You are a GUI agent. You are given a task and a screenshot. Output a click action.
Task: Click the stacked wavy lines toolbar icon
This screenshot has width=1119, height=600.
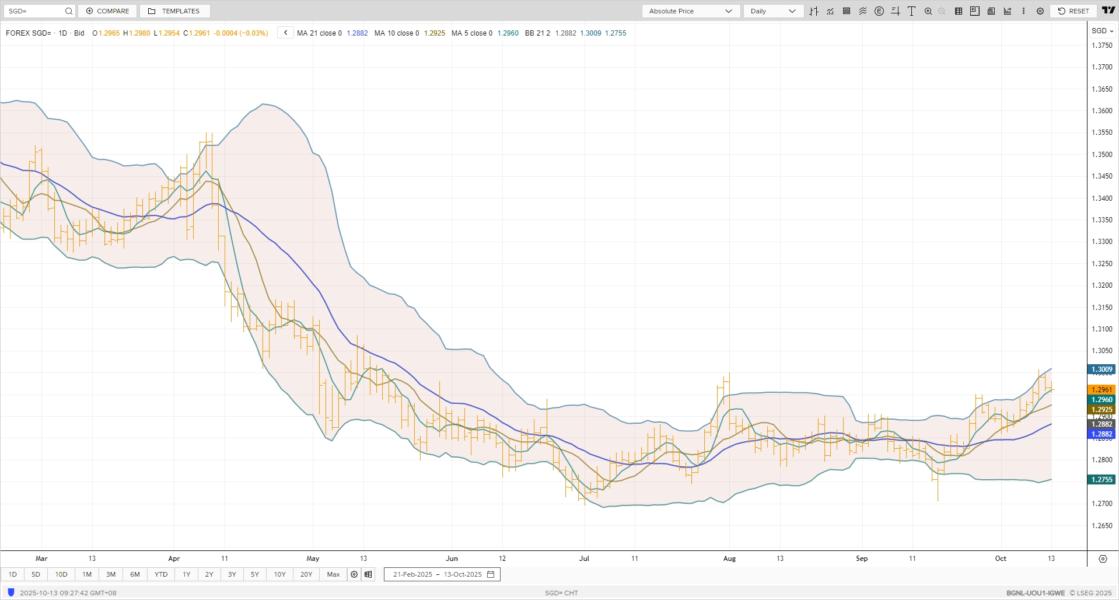click(863, 11)
